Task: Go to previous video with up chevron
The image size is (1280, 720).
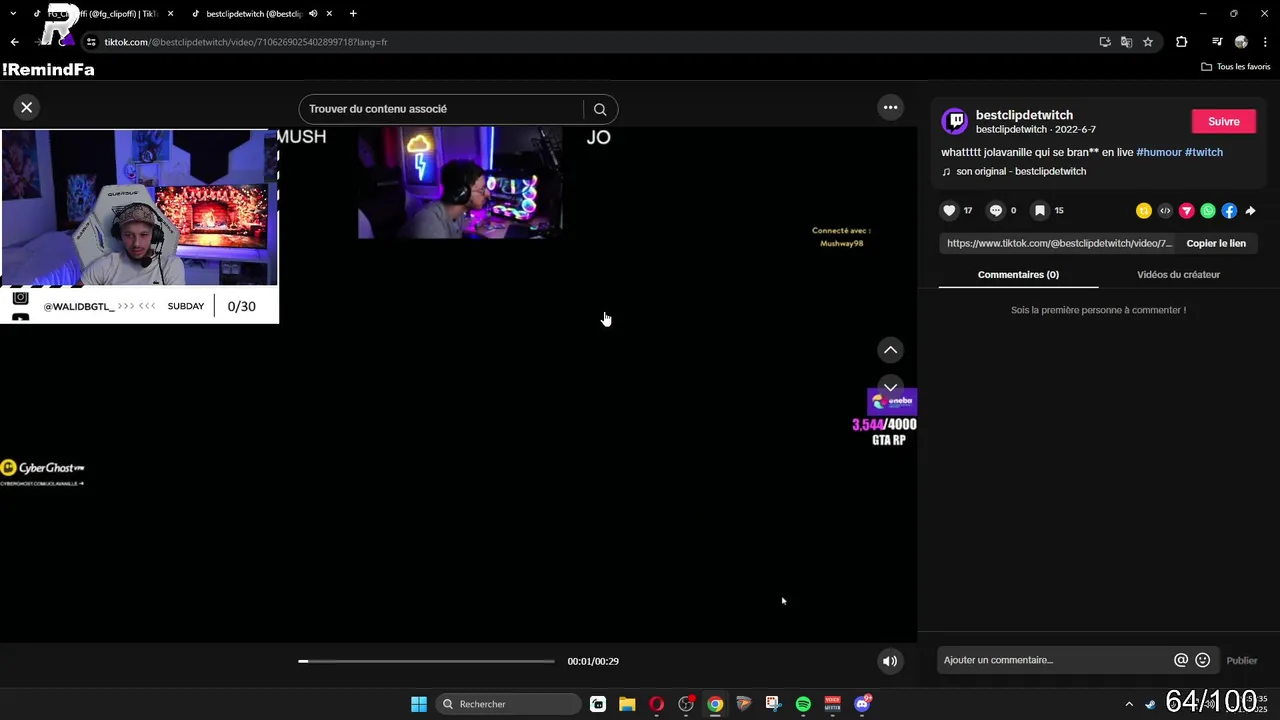Action: 890,350
